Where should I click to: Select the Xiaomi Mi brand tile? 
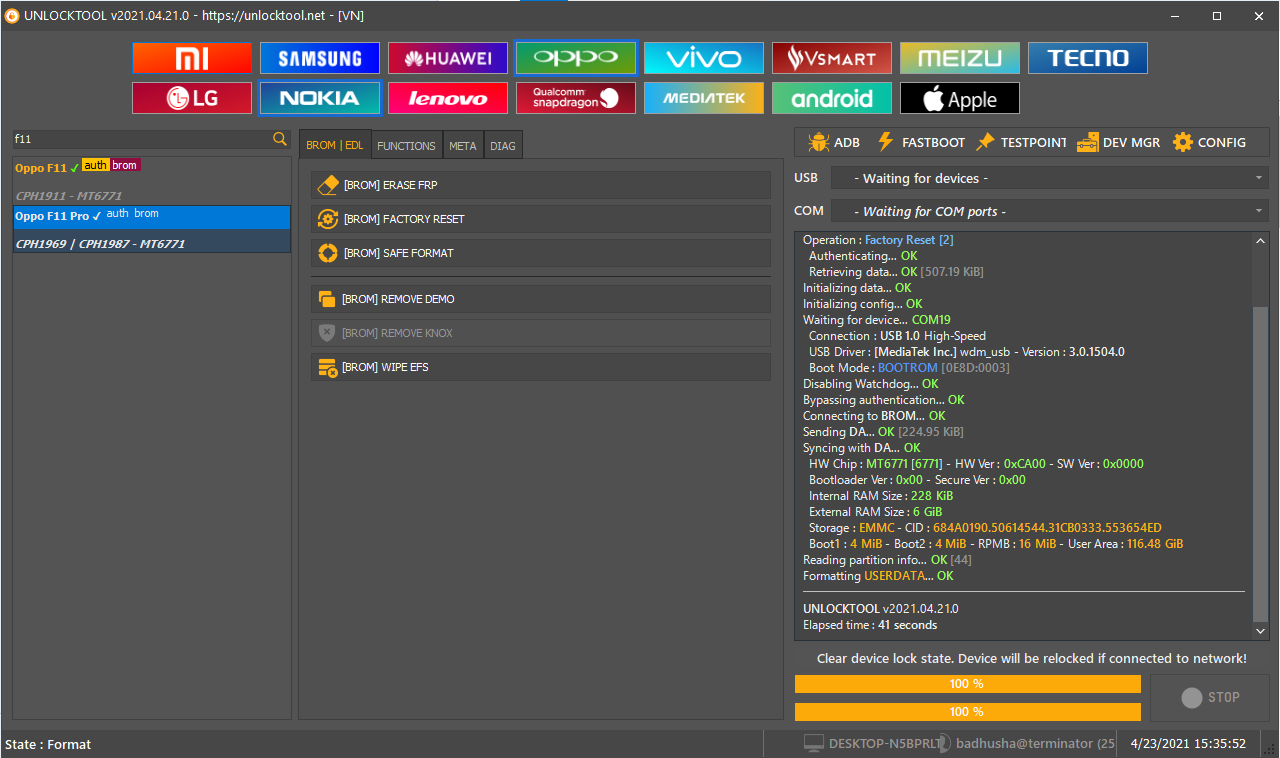pyautogui.click(x=192, y=58)
